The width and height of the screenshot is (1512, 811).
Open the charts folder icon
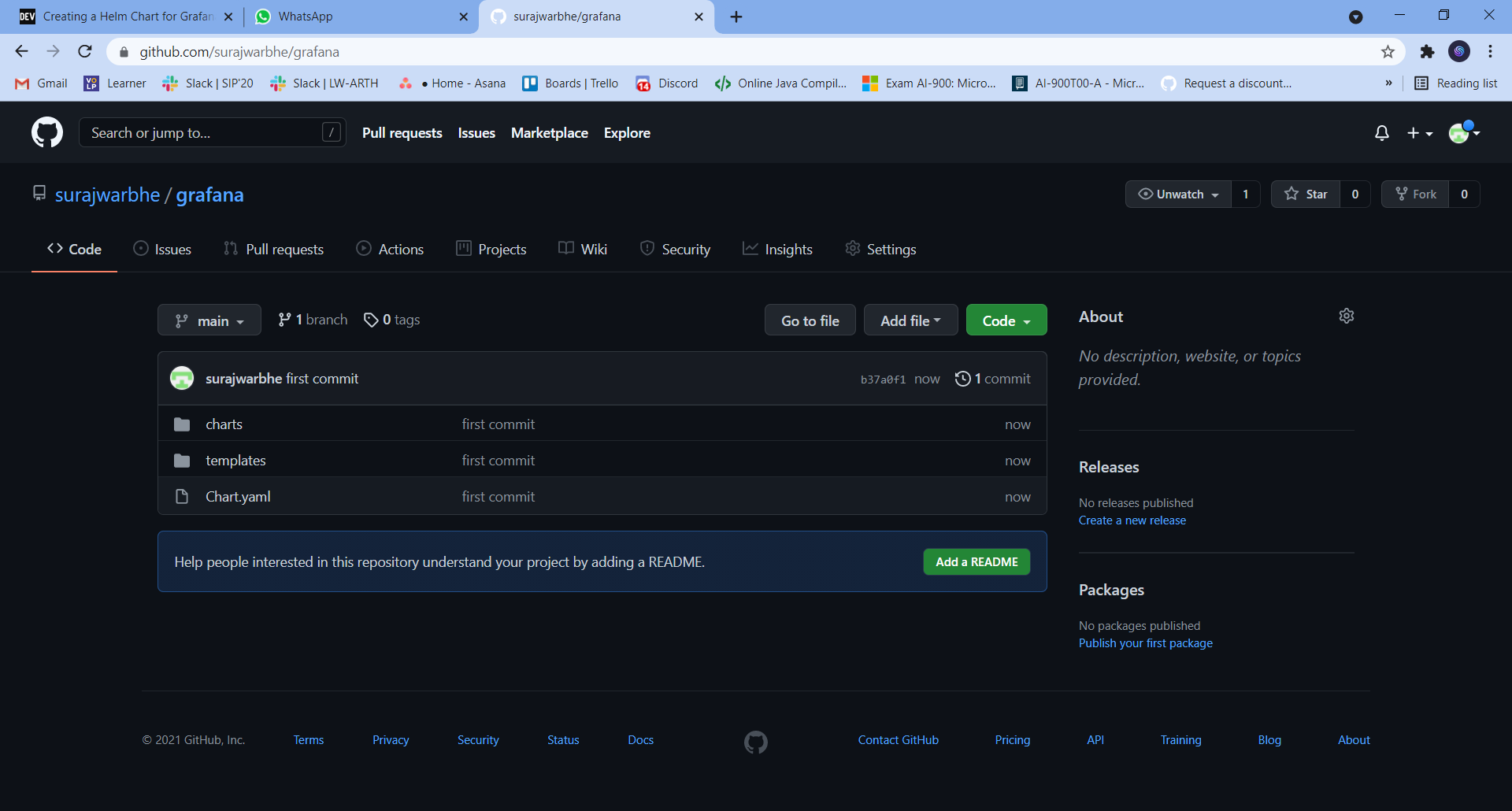182,424
